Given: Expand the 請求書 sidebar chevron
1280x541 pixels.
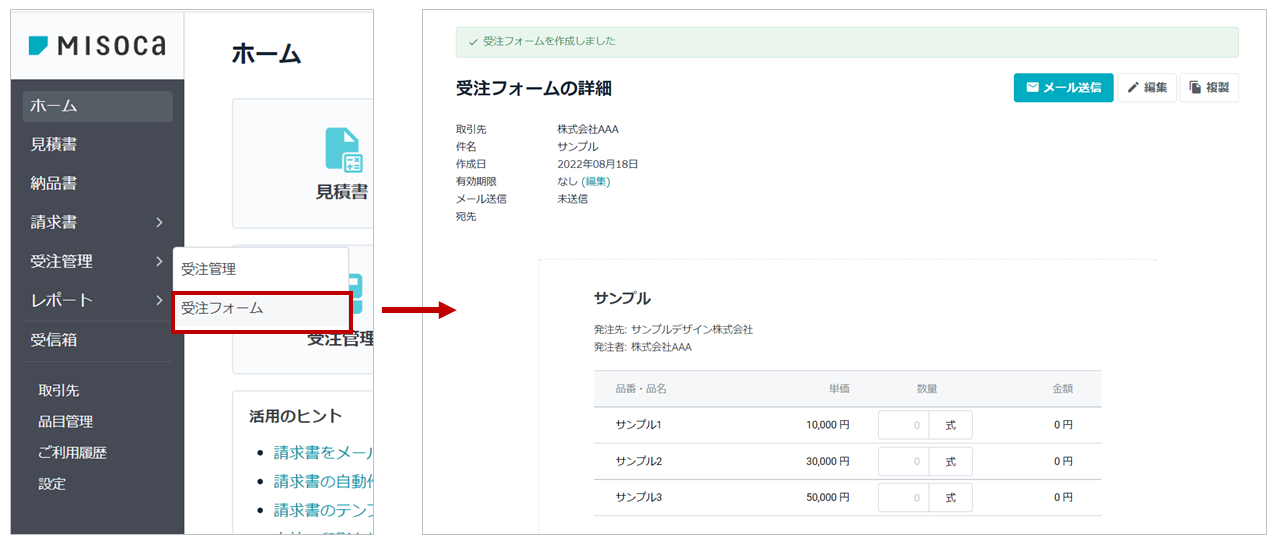Looking at the screenshot, I should pyautogui.click(x=159, y=222).
